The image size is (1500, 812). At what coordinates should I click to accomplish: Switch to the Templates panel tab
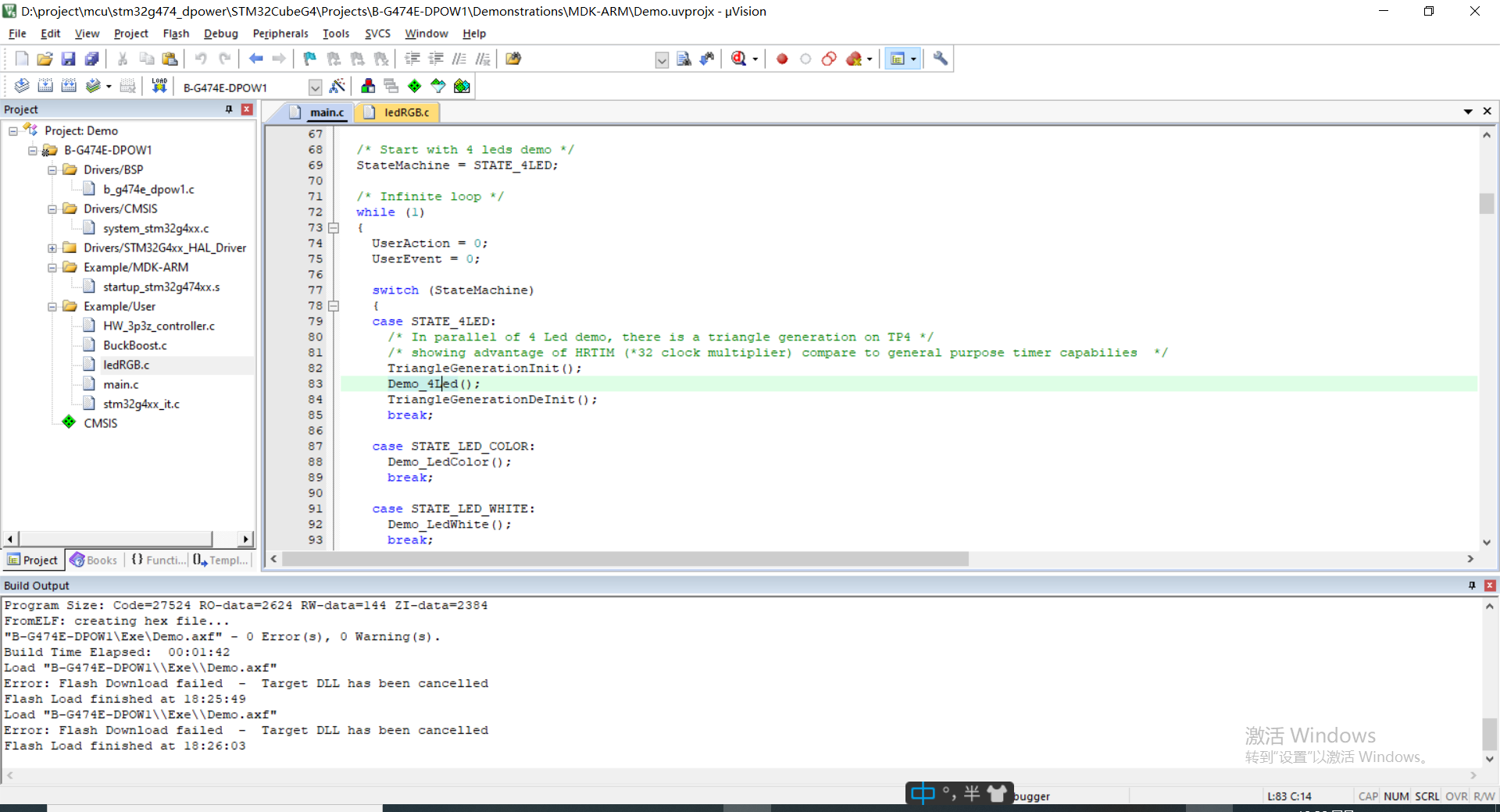(220, 560)
